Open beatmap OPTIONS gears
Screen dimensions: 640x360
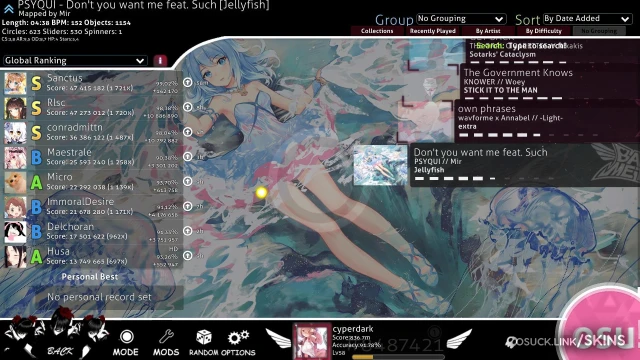(x=239, y=337)
